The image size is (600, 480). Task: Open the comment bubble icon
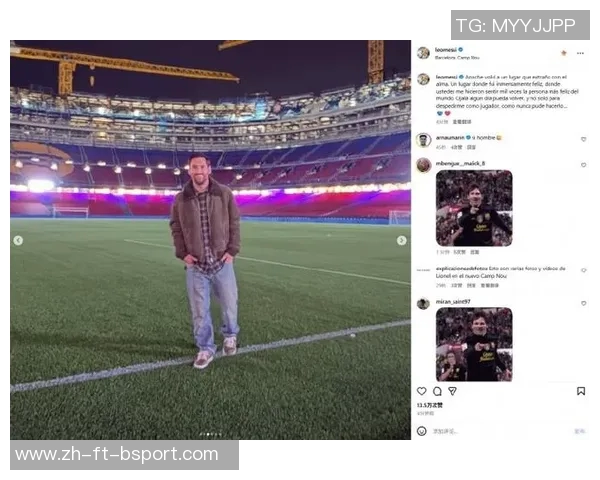(x=437, y=391)
